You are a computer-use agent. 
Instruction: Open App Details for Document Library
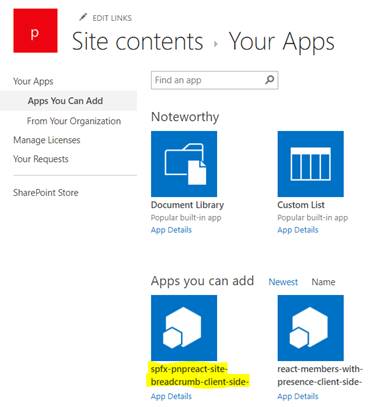(x=171, y=230)
